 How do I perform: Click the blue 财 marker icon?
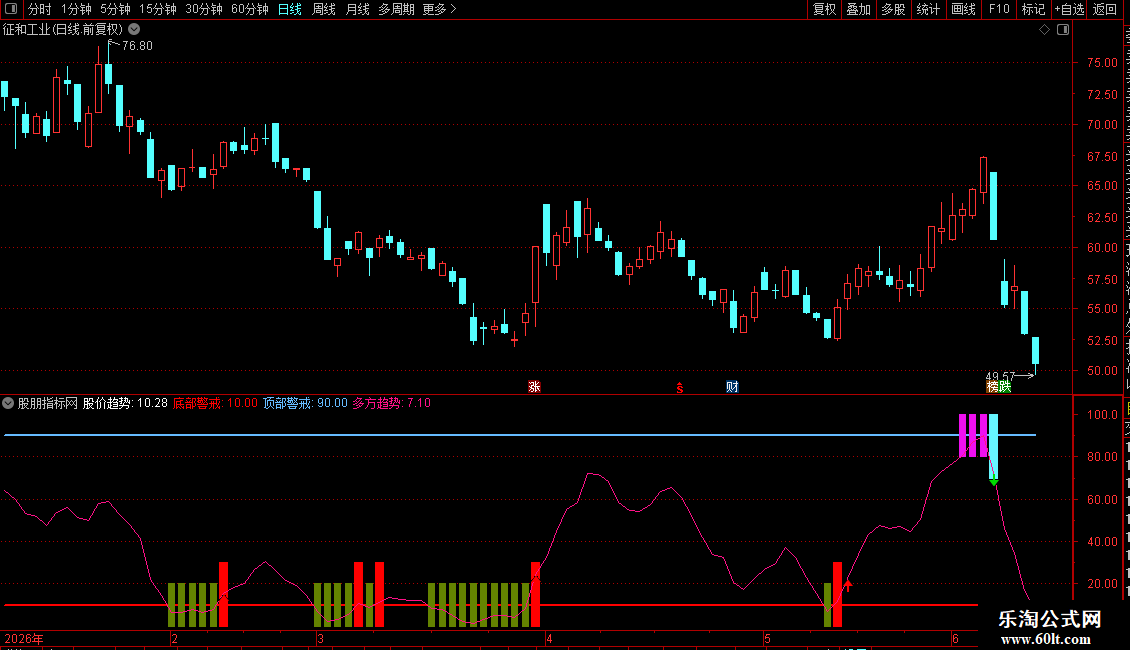[732, 387]
